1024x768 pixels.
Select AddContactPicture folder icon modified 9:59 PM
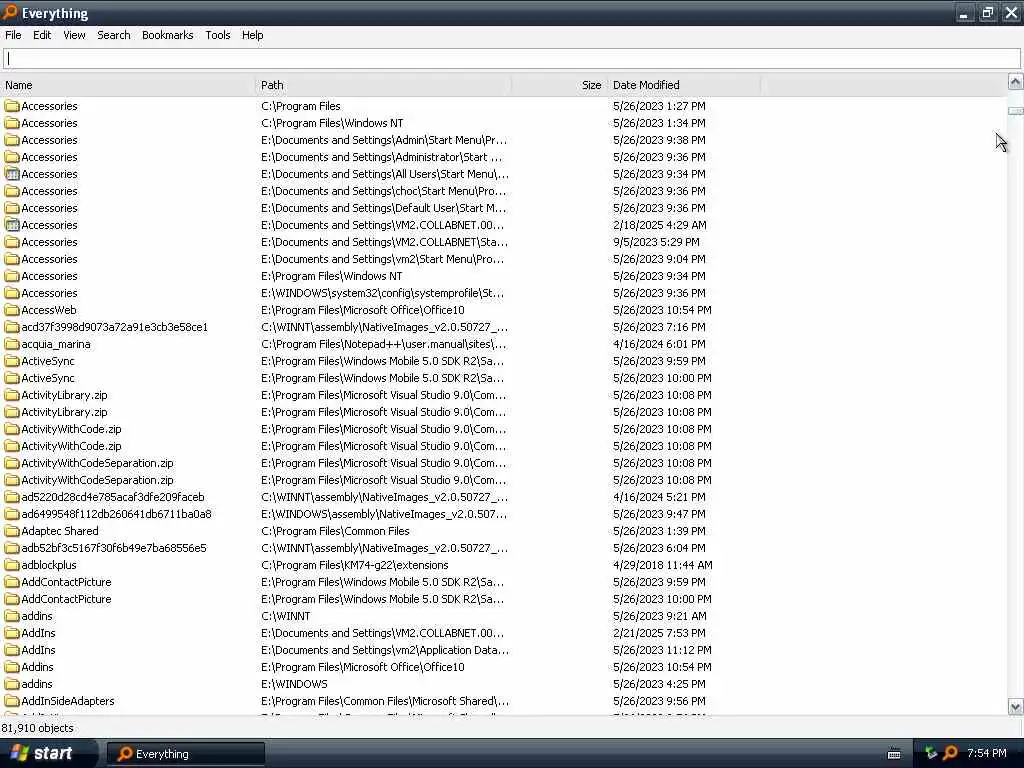coord(12,582)
